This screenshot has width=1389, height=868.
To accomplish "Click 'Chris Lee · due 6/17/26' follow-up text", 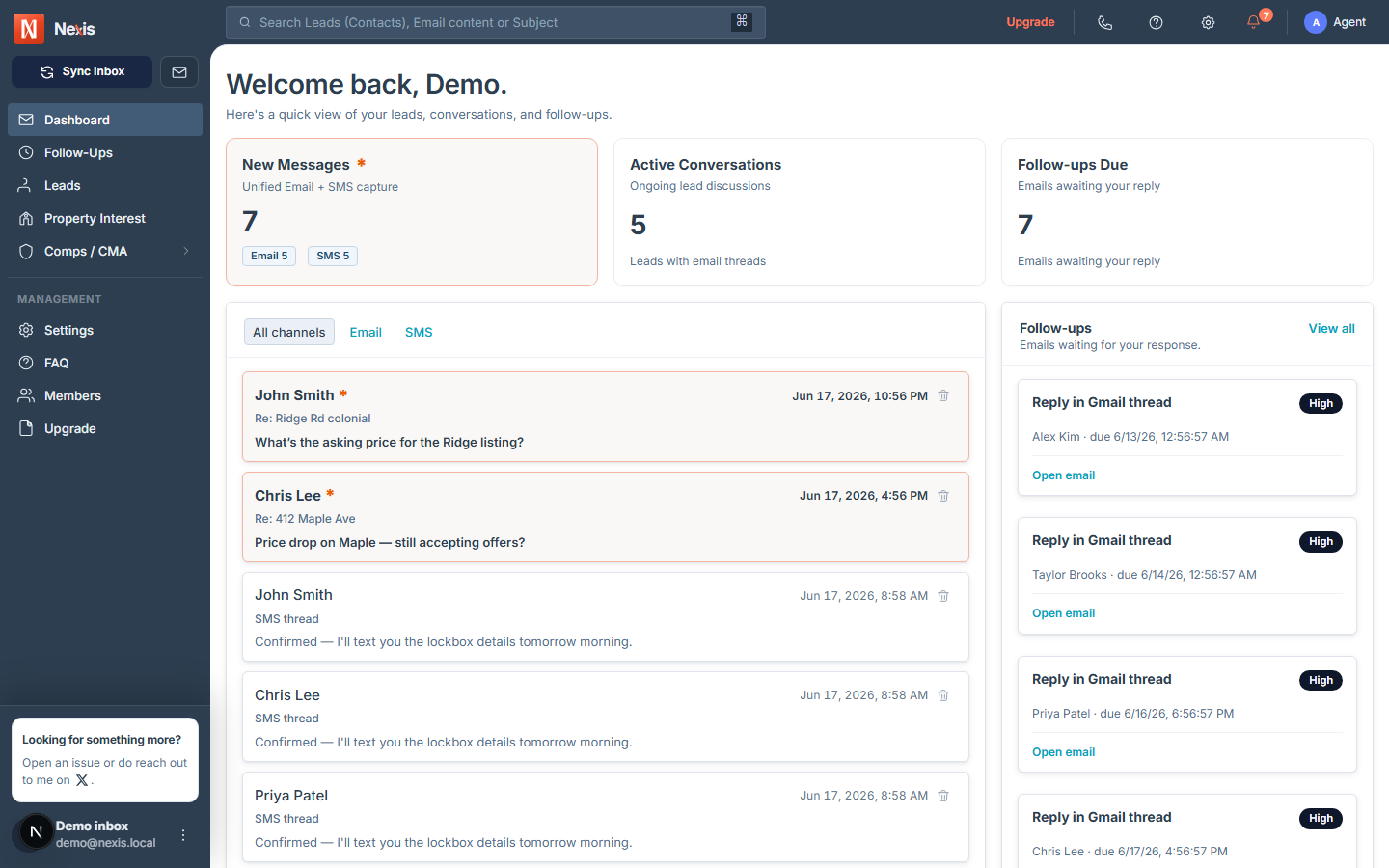I will (1130, 852).
